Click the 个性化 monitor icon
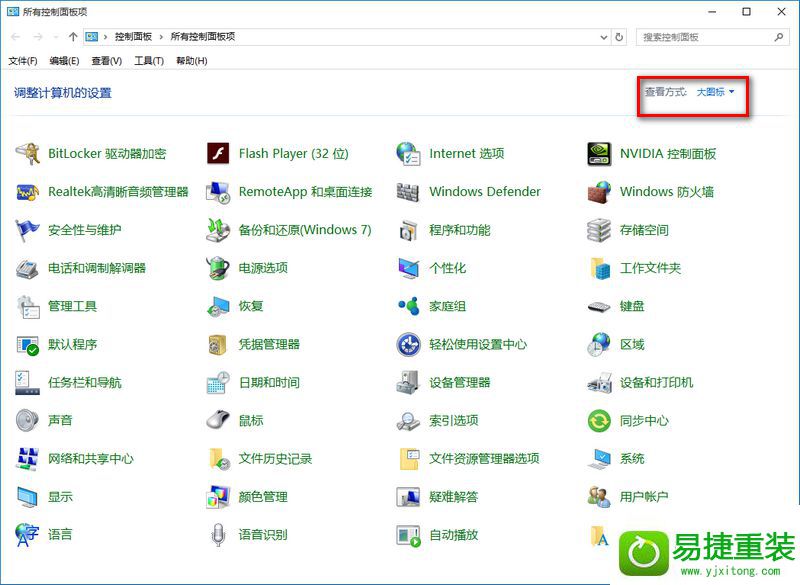 [408, 268]
